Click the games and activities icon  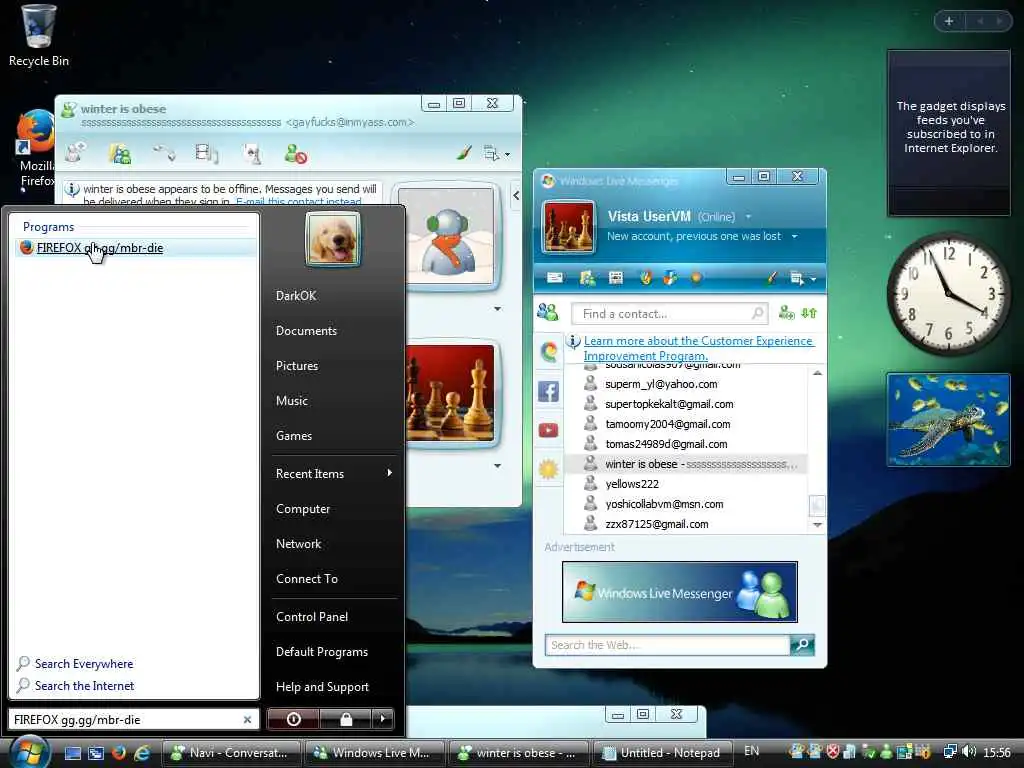click(x=251, y=154)
